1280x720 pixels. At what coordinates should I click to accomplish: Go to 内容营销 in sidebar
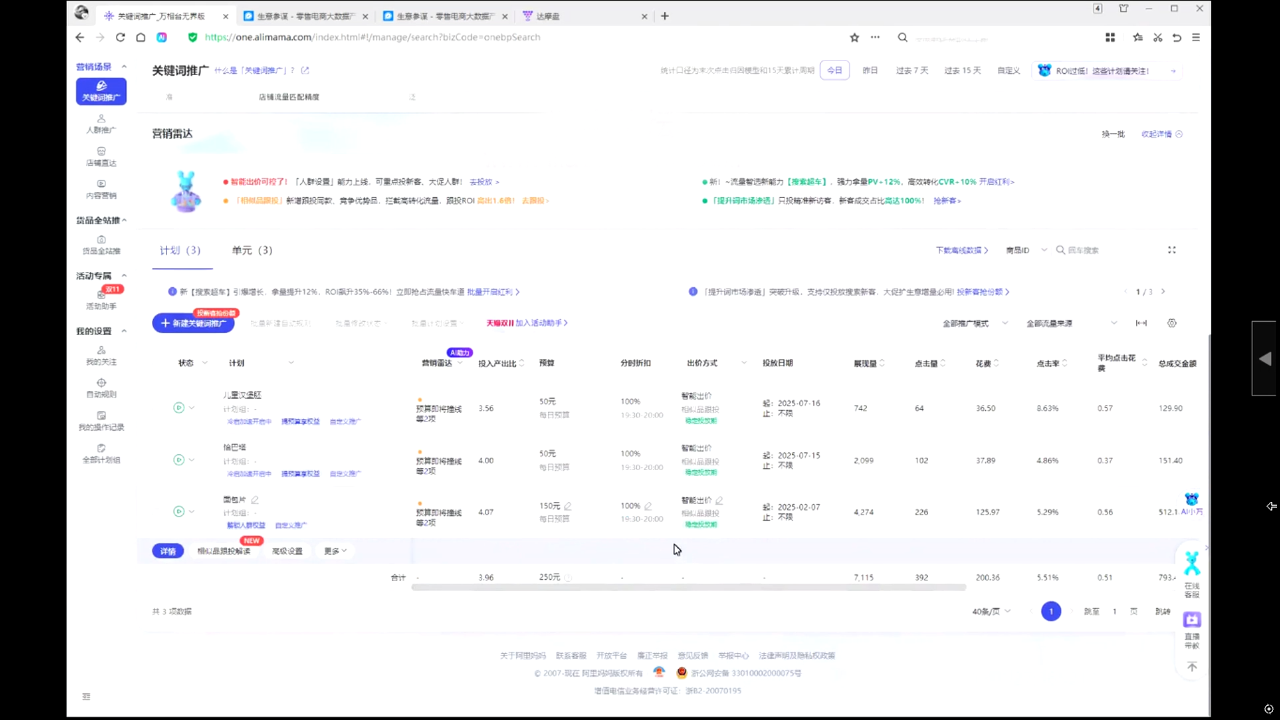100,190
